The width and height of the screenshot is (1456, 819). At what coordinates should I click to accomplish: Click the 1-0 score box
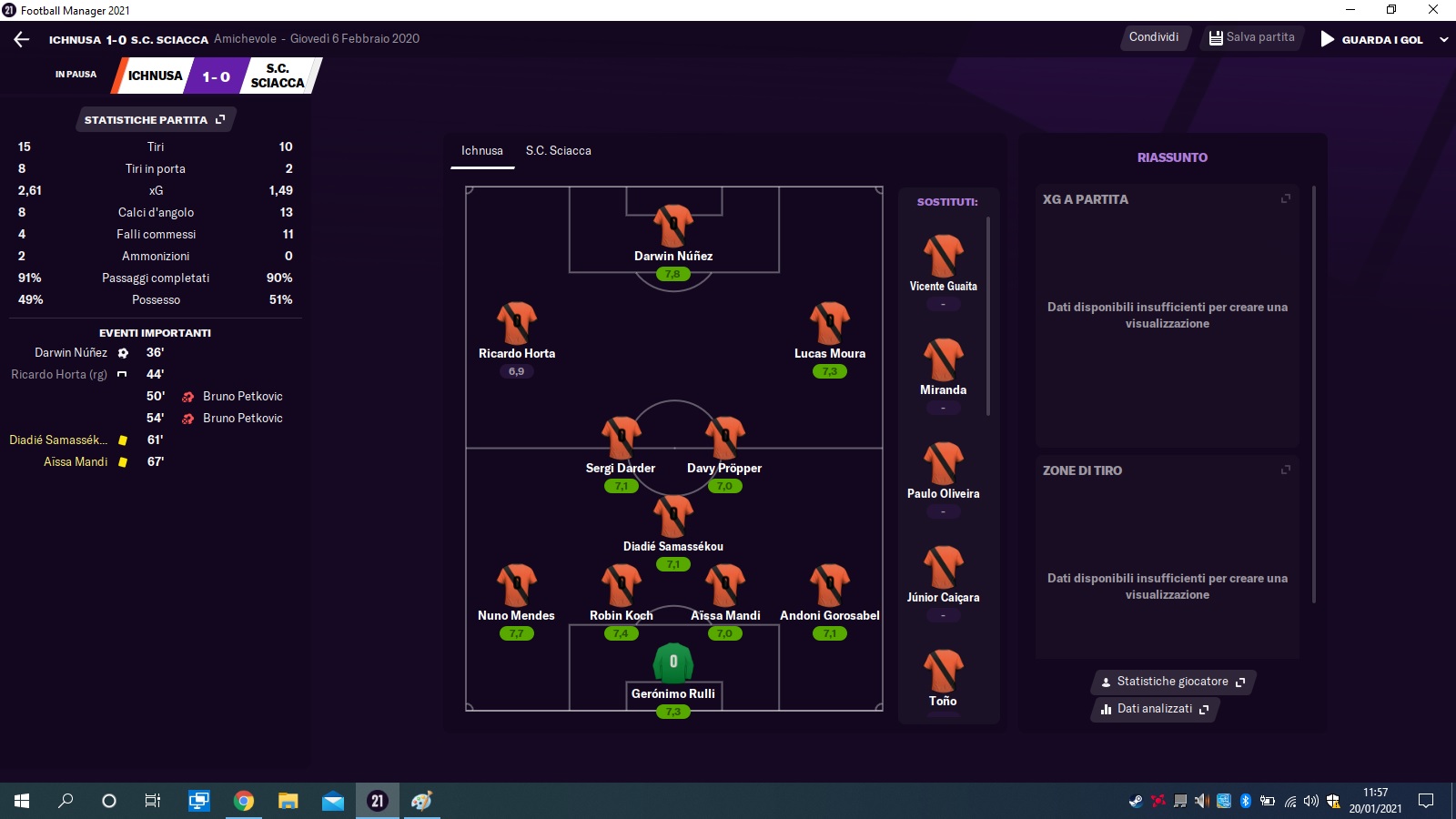click(x=217, y=76)
